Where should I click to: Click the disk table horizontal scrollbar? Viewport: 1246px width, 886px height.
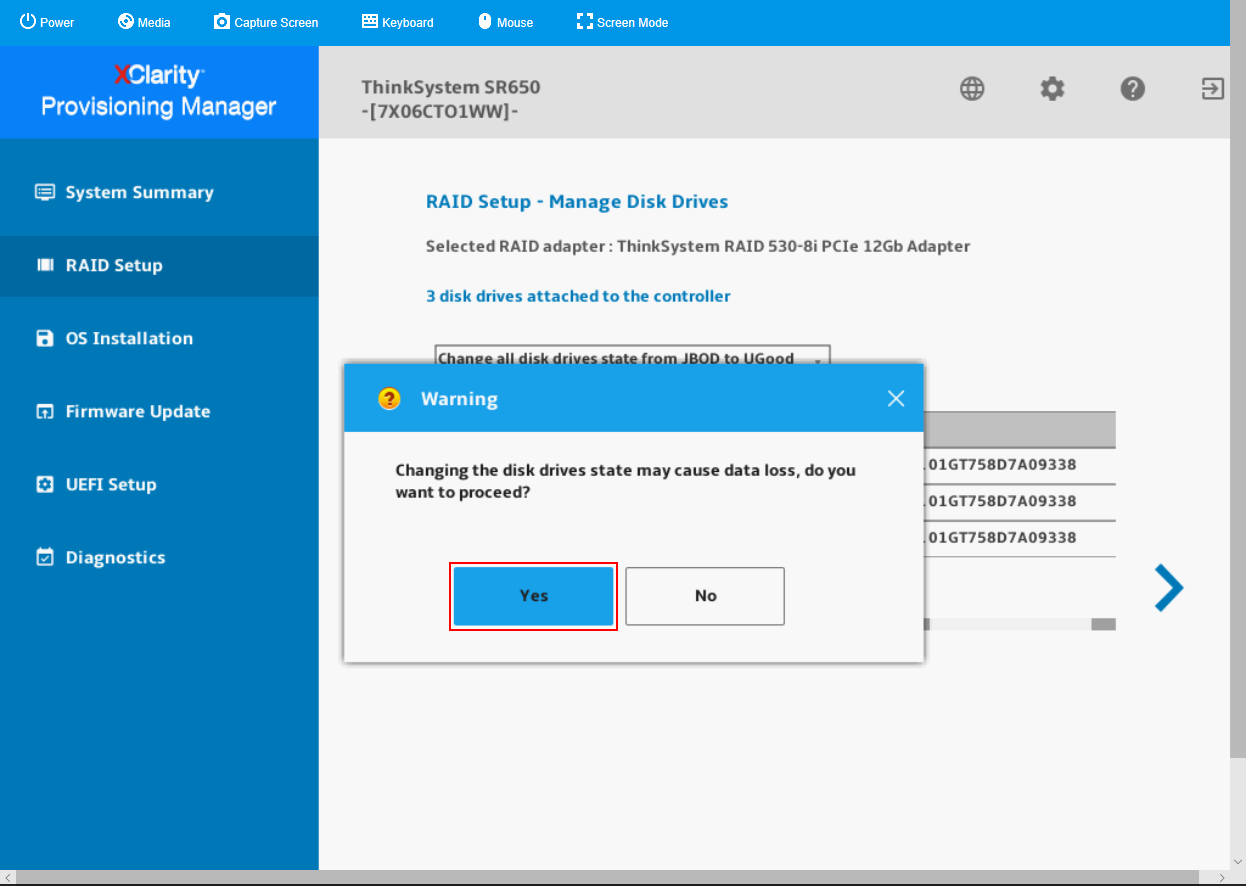point(1020,624)
